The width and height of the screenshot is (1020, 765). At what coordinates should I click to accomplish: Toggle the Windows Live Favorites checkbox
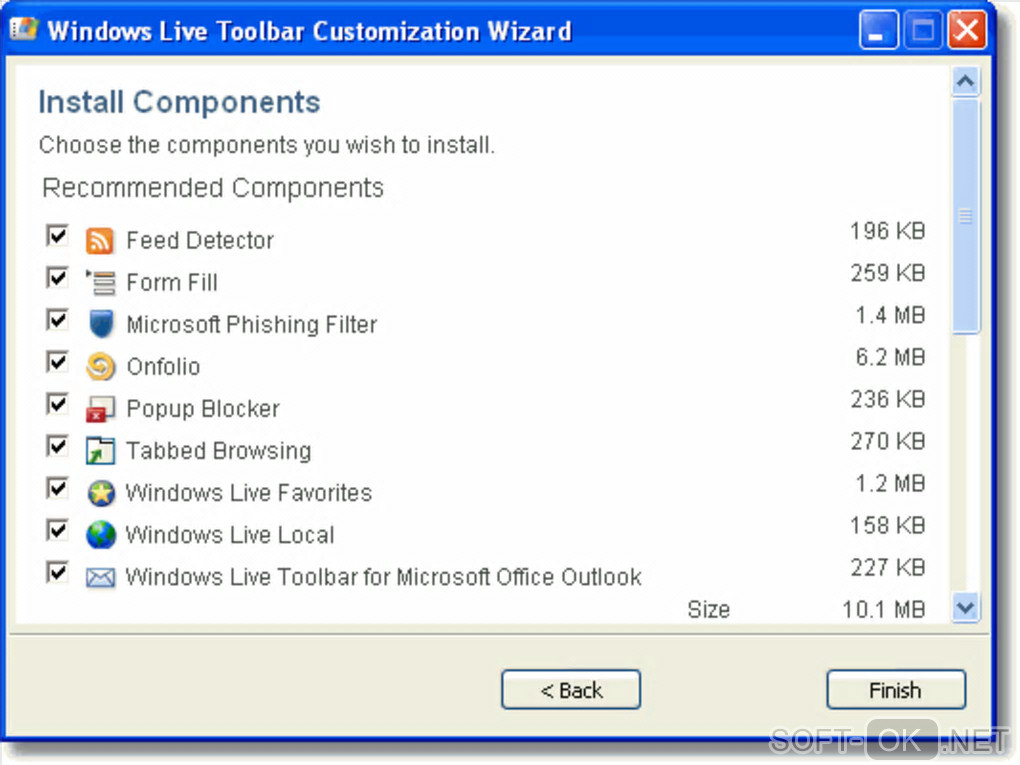[x=57, y=488]
